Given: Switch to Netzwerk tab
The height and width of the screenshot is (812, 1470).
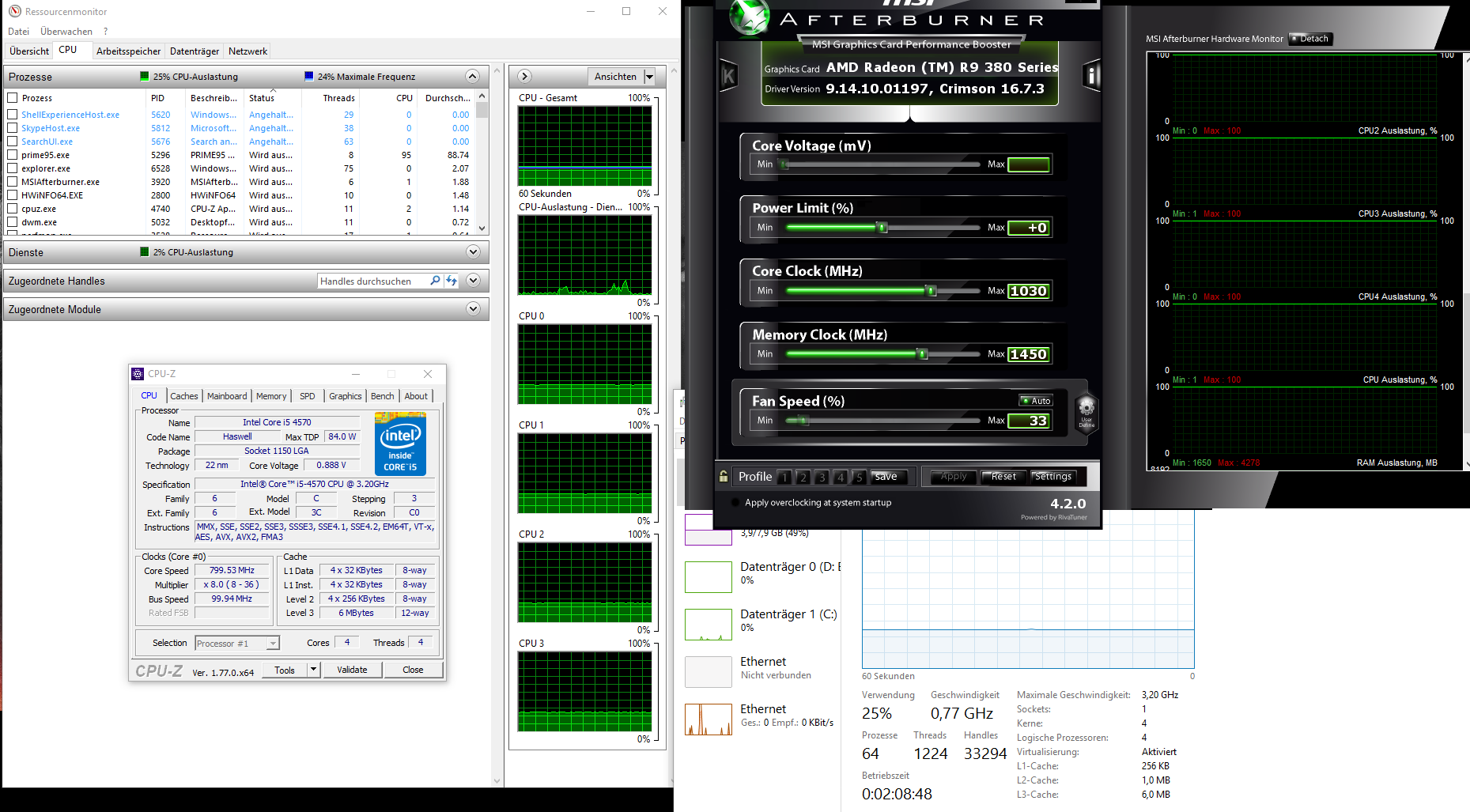Looking at the screenshot, I should point(248,51).
